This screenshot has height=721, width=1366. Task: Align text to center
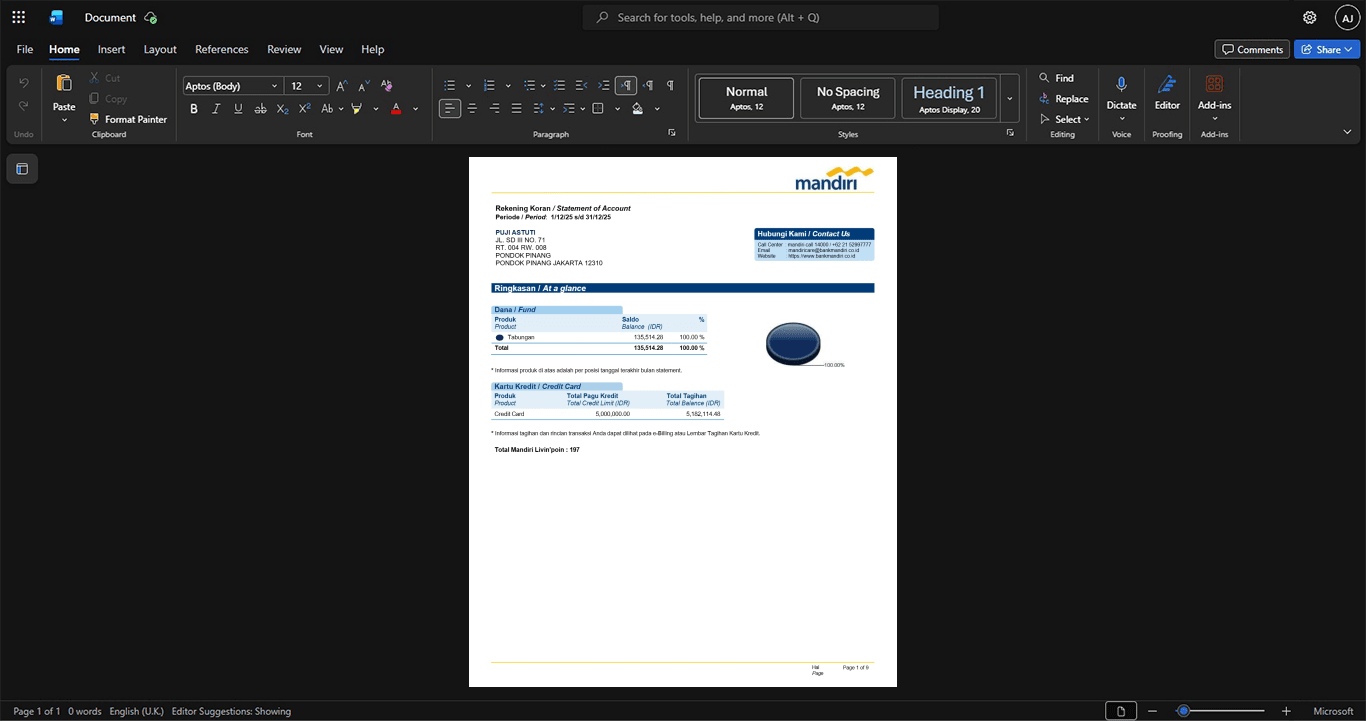pos(472,108)
